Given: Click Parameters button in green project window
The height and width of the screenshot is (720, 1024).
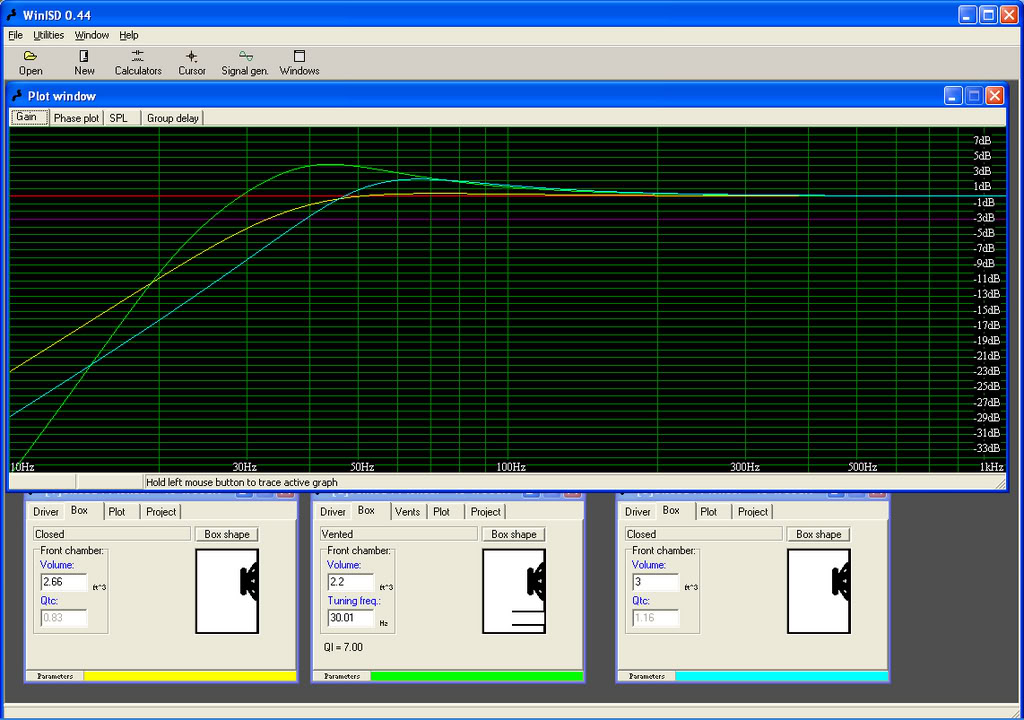Looking at the screenshot, I should point(342,676).
